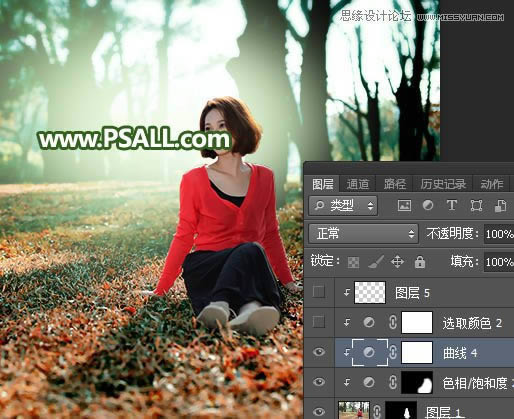Show hidden layer 选取颜色 2
This screenshot has width=514, height=419.
click(x=319, y=322)
